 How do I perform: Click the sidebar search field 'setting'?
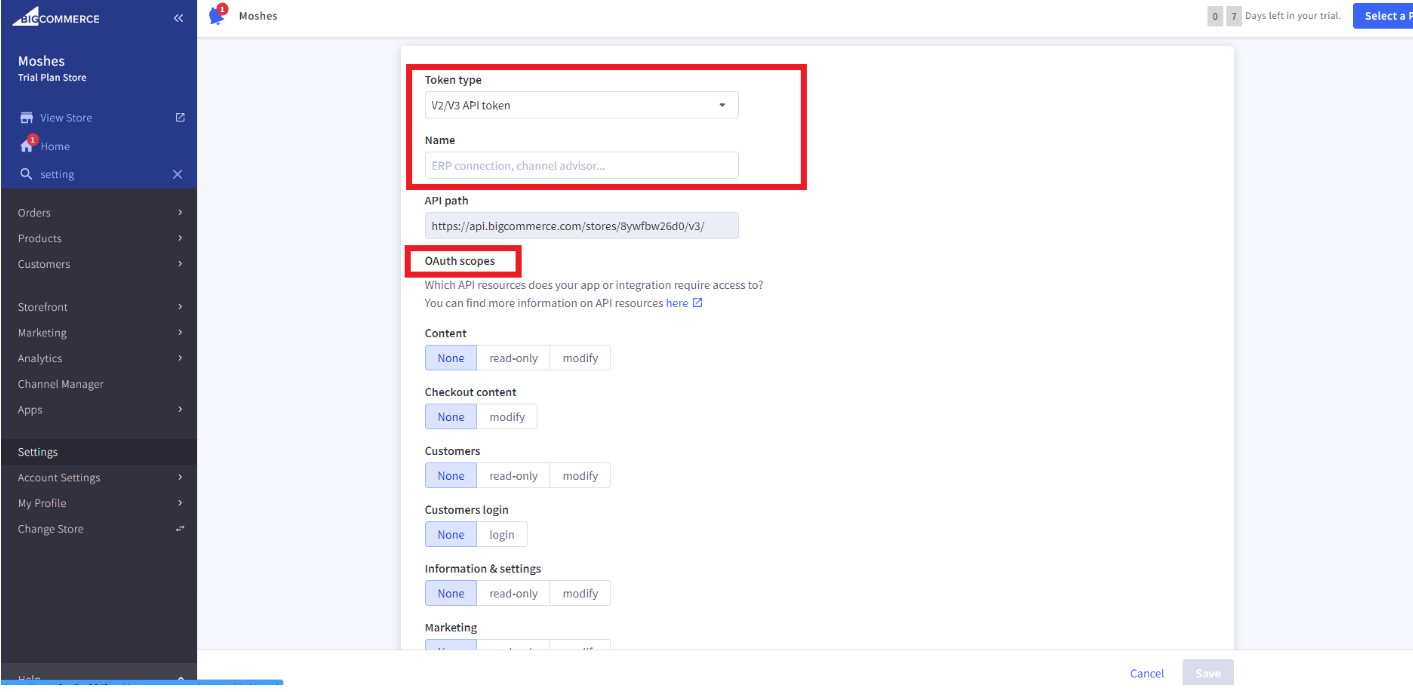tap(100, 174)
